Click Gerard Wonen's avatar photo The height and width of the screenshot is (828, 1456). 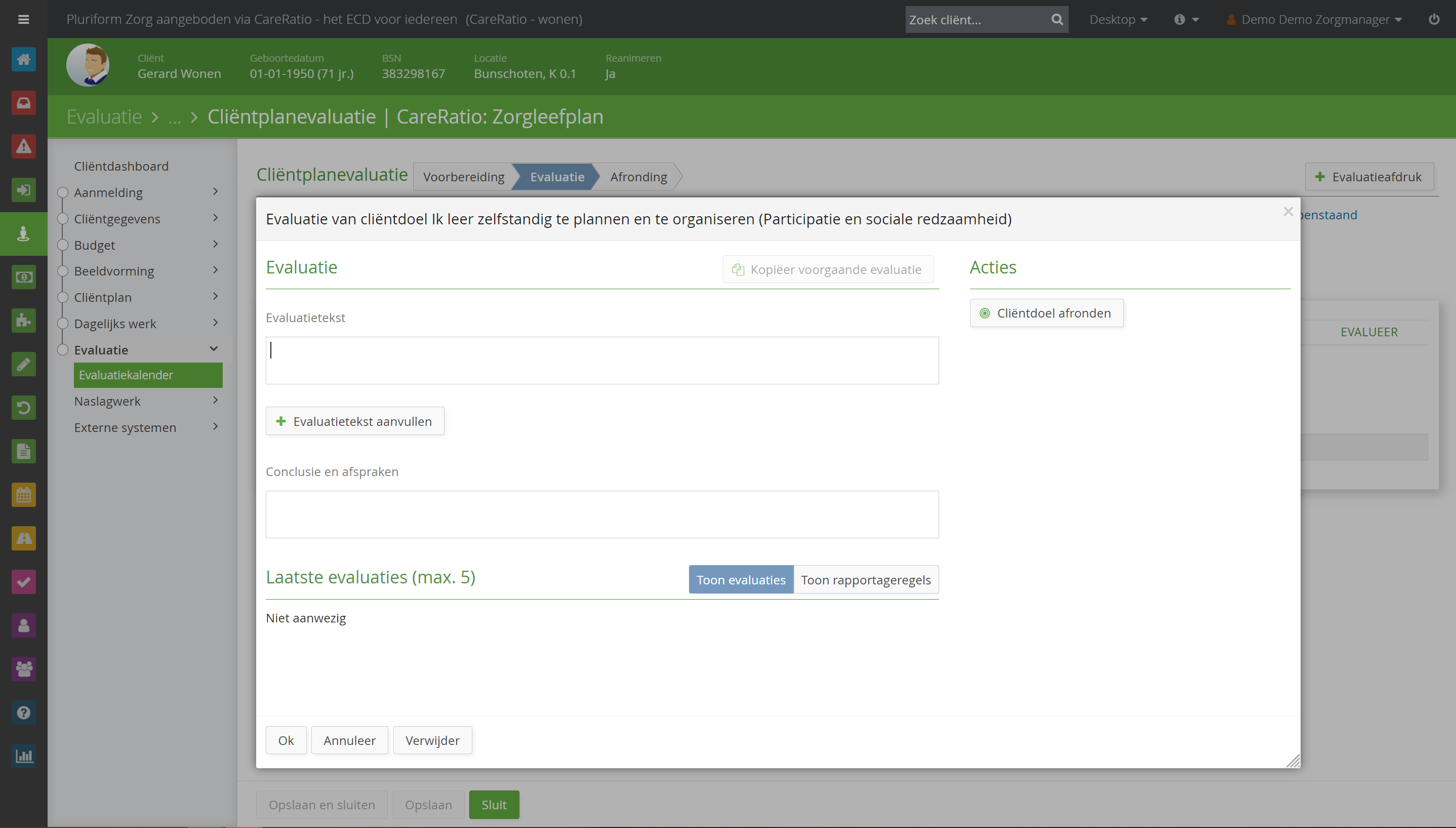pos(88,65)
